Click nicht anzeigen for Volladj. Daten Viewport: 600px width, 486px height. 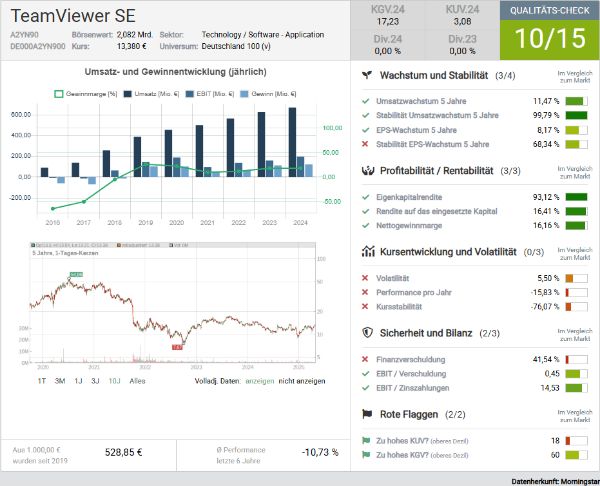click(302, 381)
